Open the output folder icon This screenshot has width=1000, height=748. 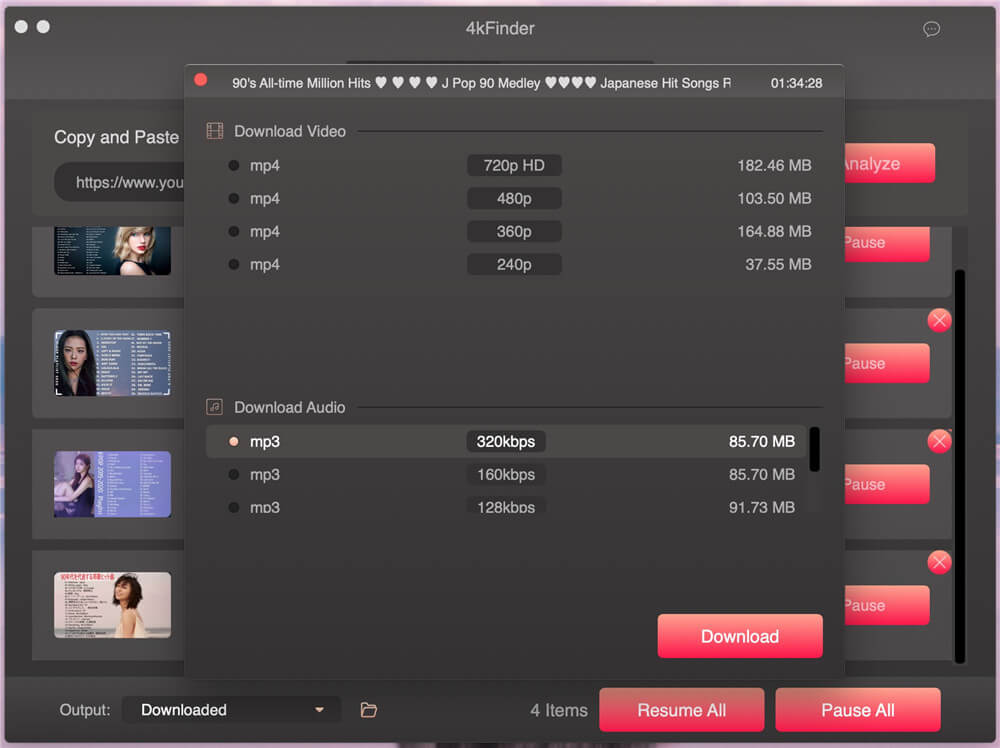[368, 709]
